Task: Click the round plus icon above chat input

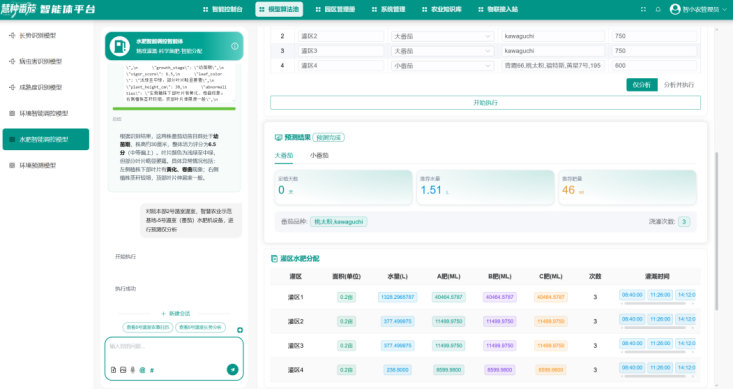Action: (240, 330)
